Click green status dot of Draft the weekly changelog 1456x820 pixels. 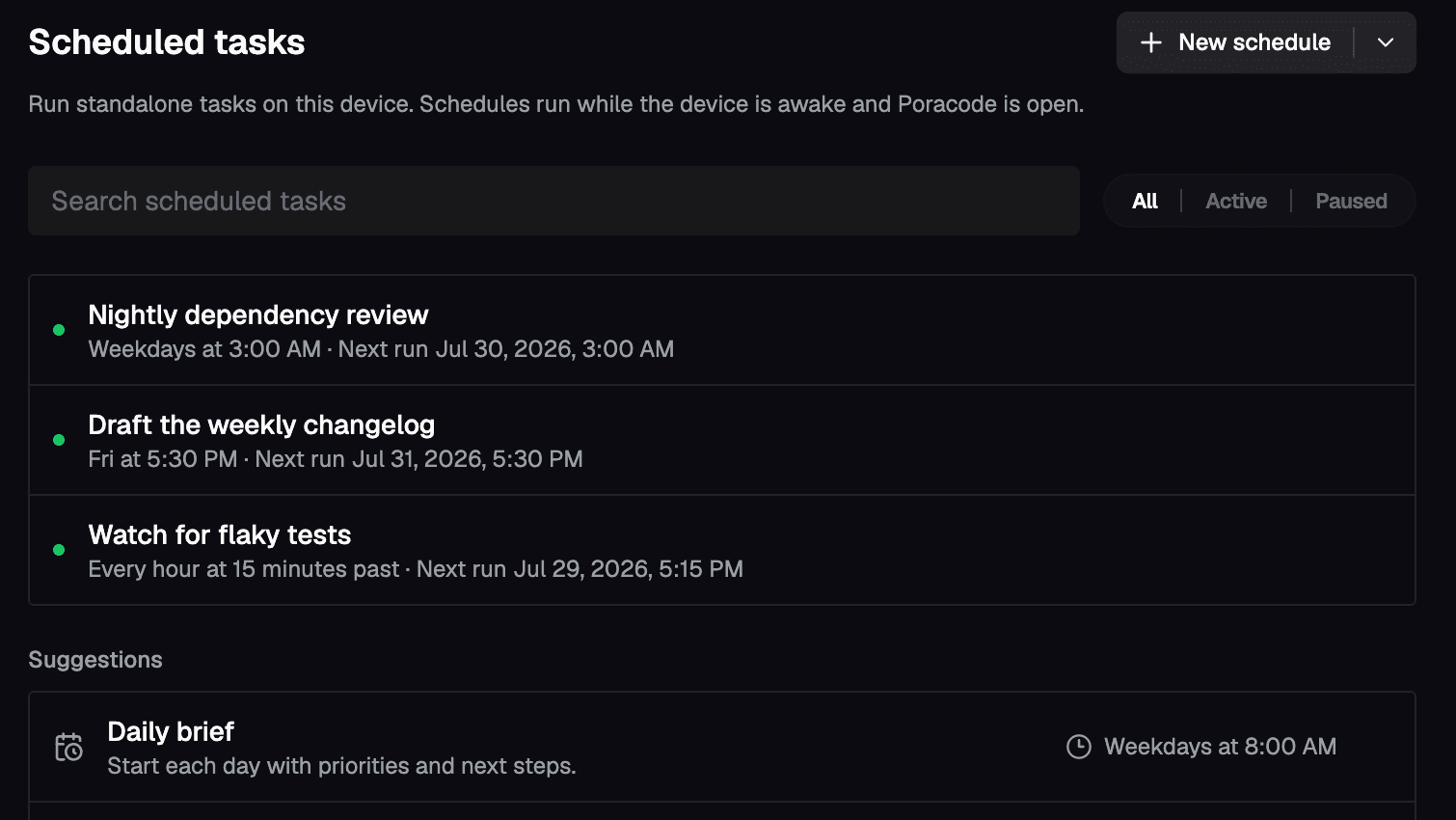[x=59, y=440]
